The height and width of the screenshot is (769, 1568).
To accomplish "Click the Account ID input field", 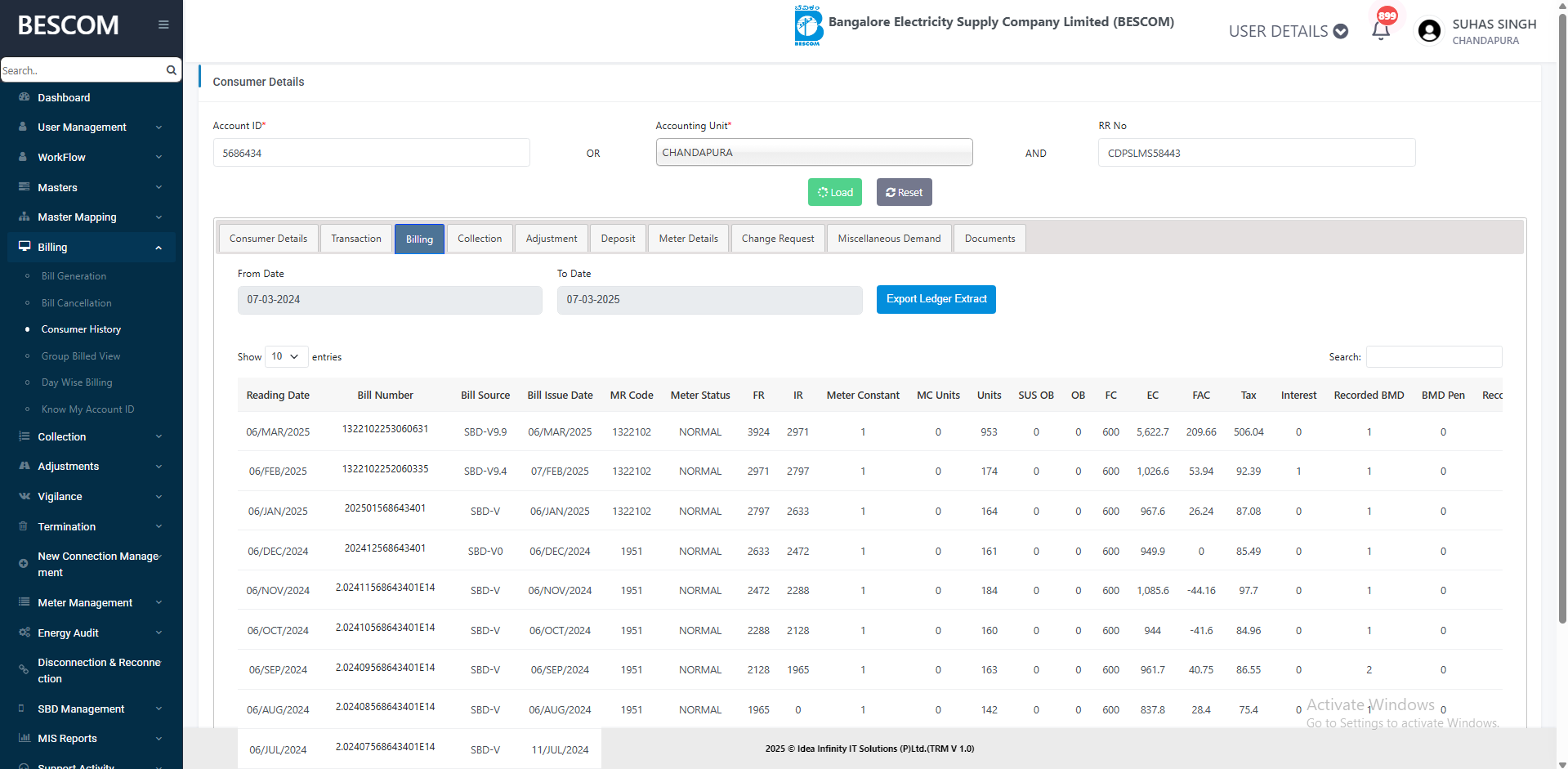I will [372, 153].
